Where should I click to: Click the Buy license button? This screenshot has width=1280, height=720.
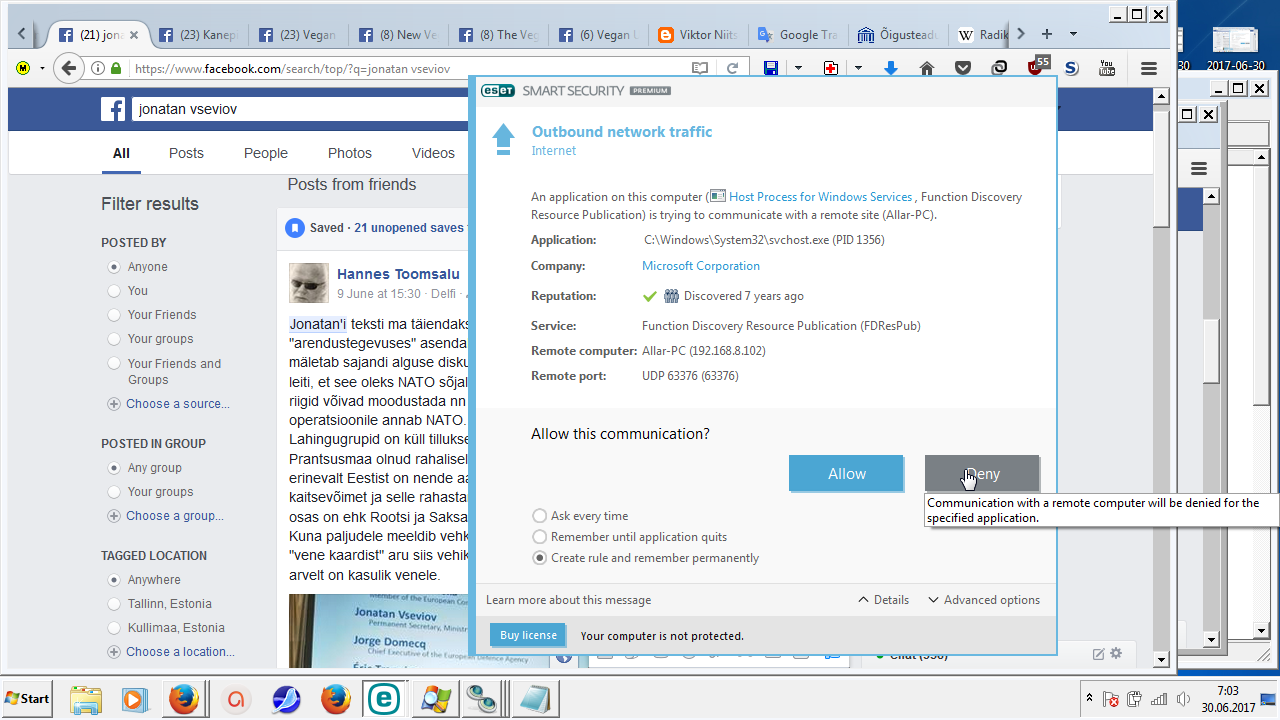528,635
